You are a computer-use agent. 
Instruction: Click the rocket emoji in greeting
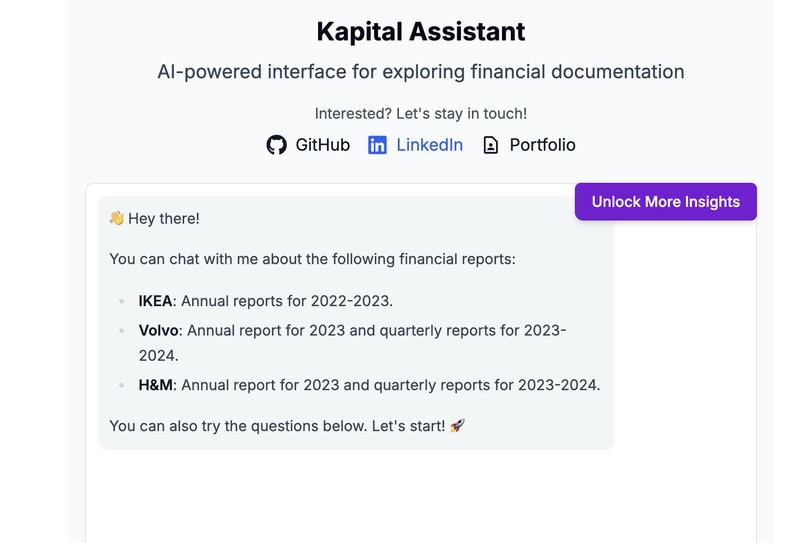pyautogui.click(x=457, y=425)
